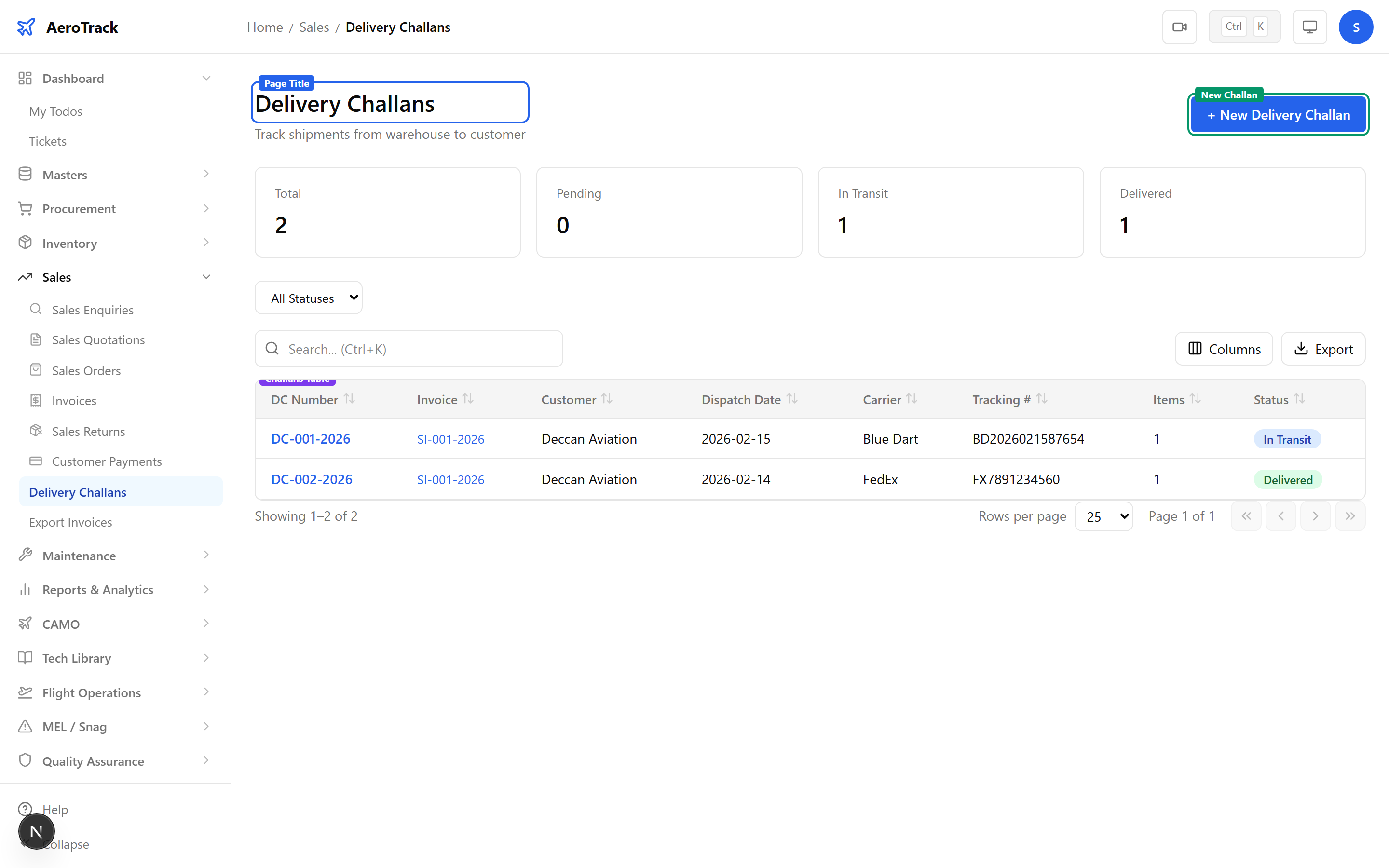Select the Inventory box icon in sidebar

[x=25, y=243]
